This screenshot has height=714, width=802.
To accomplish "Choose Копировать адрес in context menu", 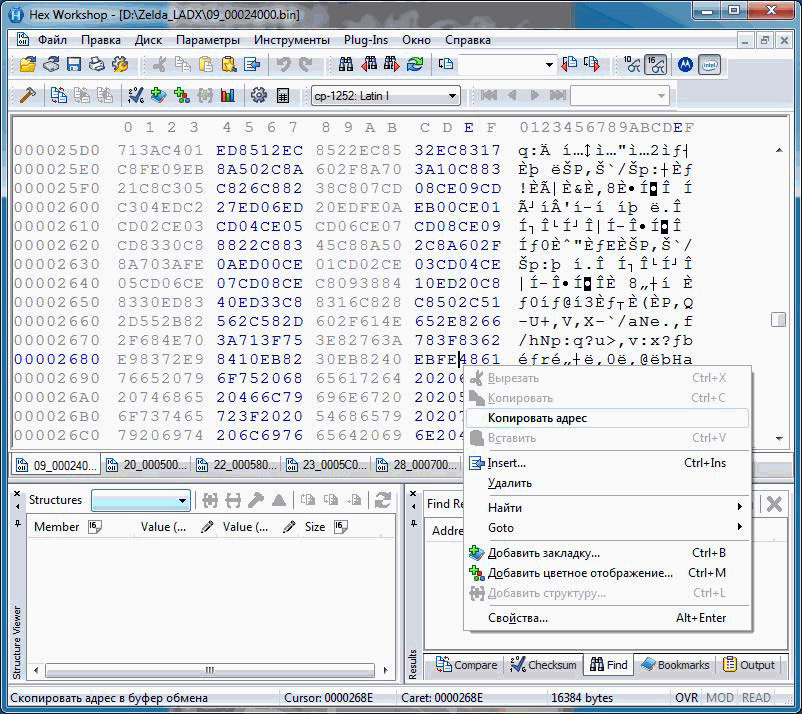I will point(607,418).
